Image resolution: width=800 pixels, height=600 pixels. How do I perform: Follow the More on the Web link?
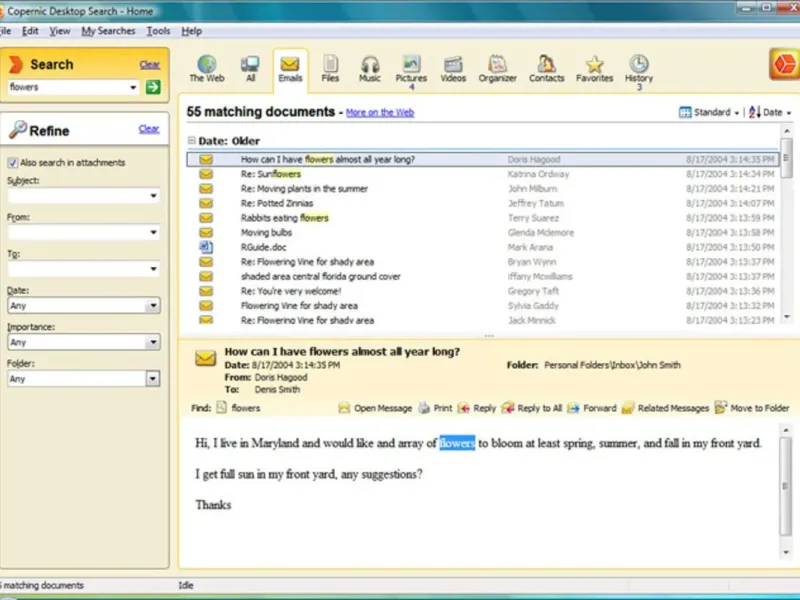pos(380,113)
